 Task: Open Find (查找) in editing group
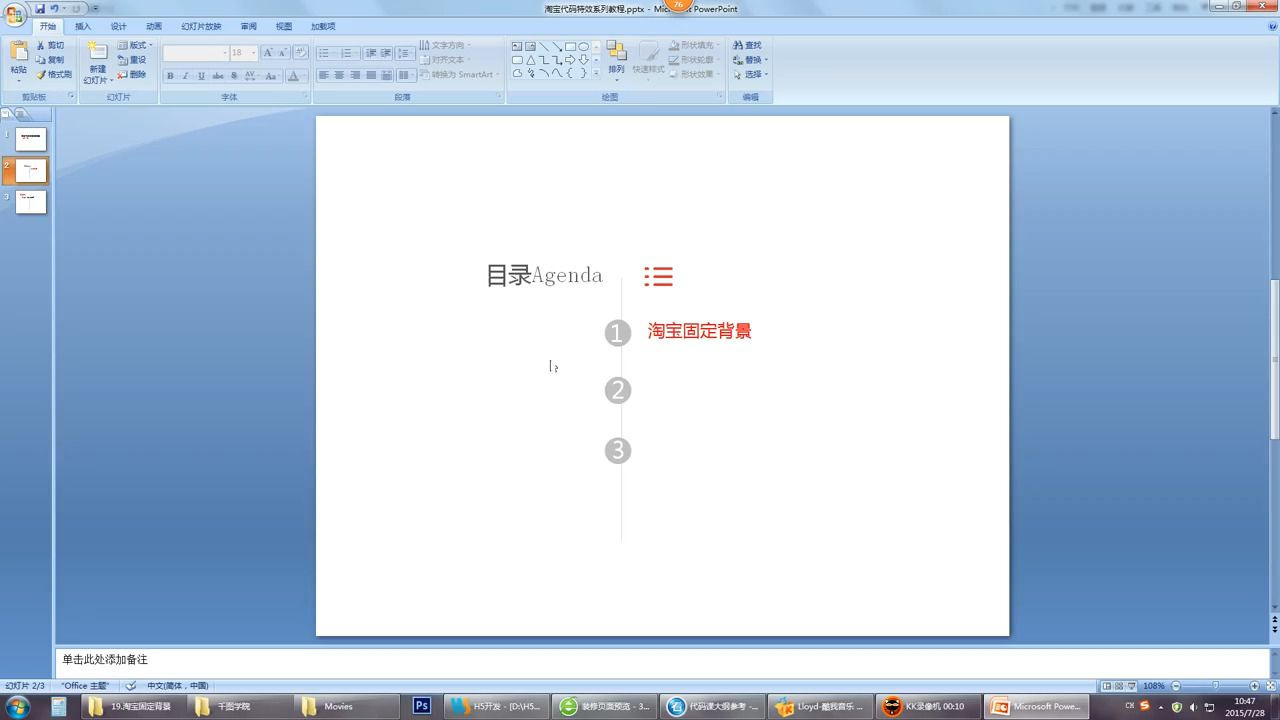coord(747,45)
